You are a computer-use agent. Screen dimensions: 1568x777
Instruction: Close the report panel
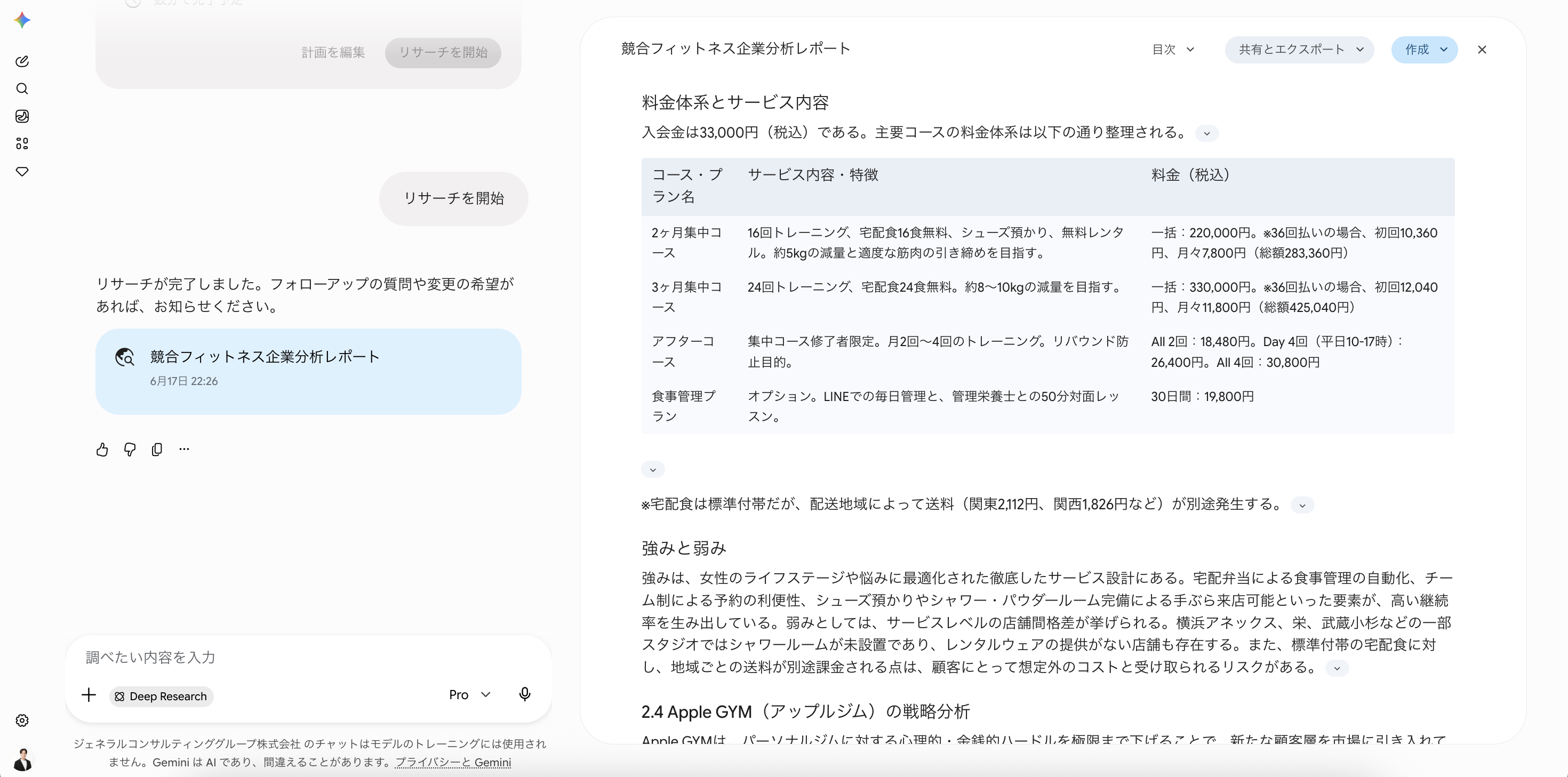coord(1482,50)
